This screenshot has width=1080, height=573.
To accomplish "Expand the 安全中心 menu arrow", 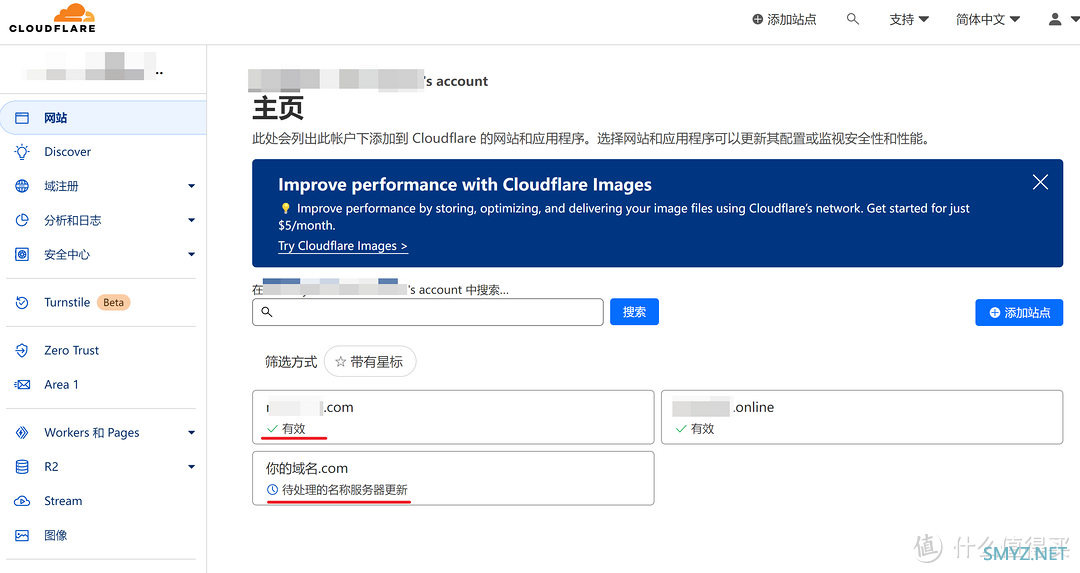I will (191, 254).
